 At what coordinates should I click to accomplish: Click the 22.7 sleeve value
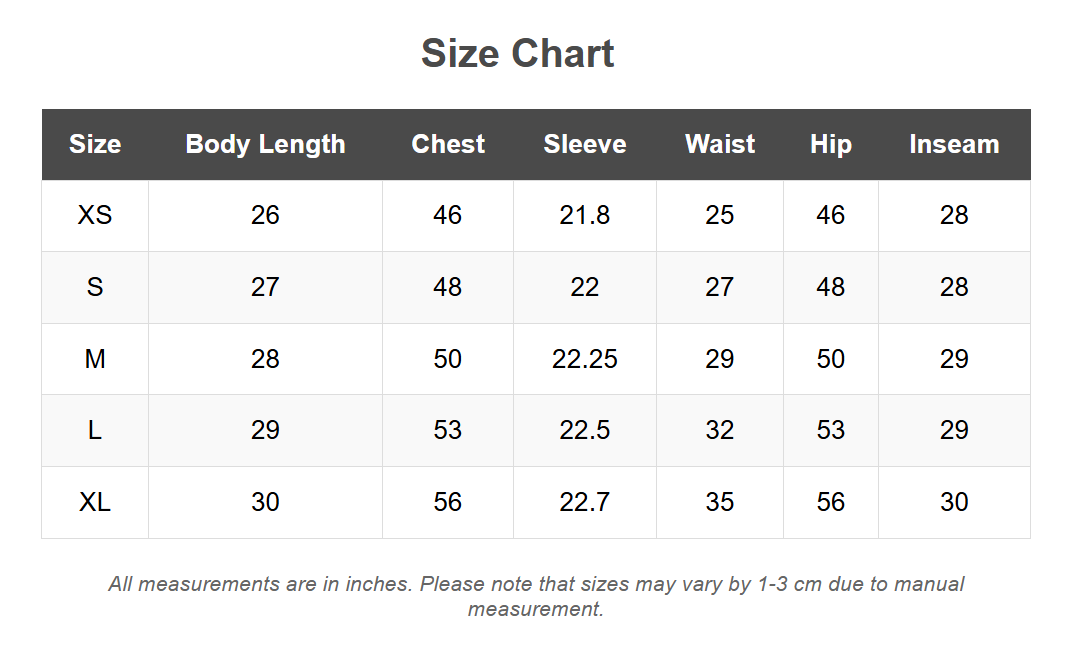pyautogui.click(x=585, y=502)
